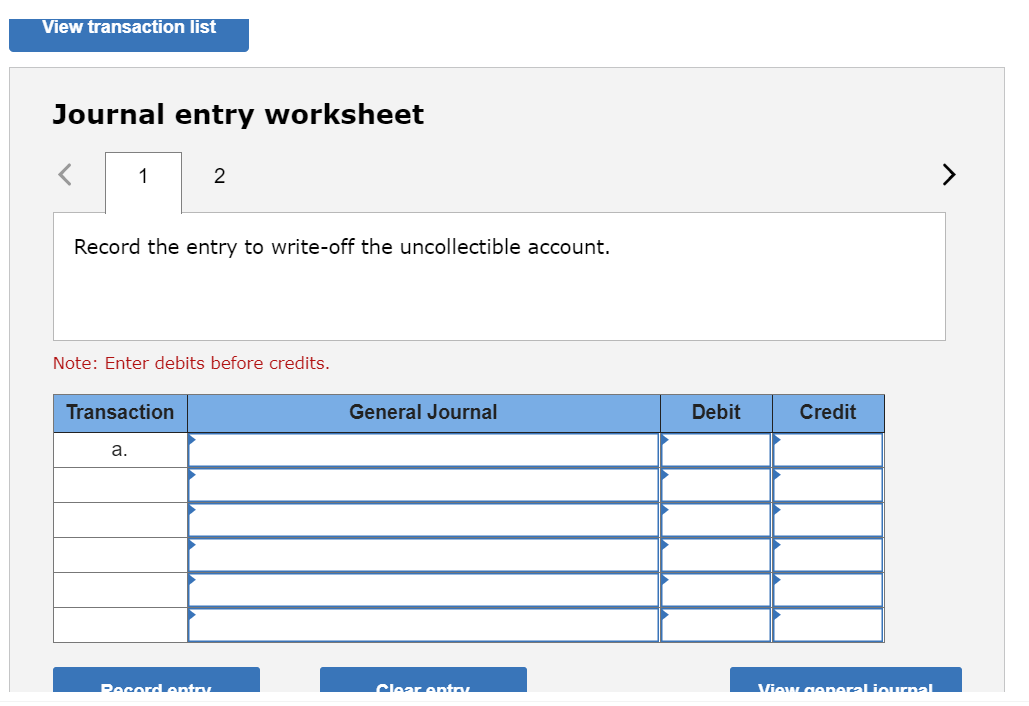The height and width of the screenshot is (706, 1029).
Task: Click the Debit field for transaction a
Action: [715, 449]
